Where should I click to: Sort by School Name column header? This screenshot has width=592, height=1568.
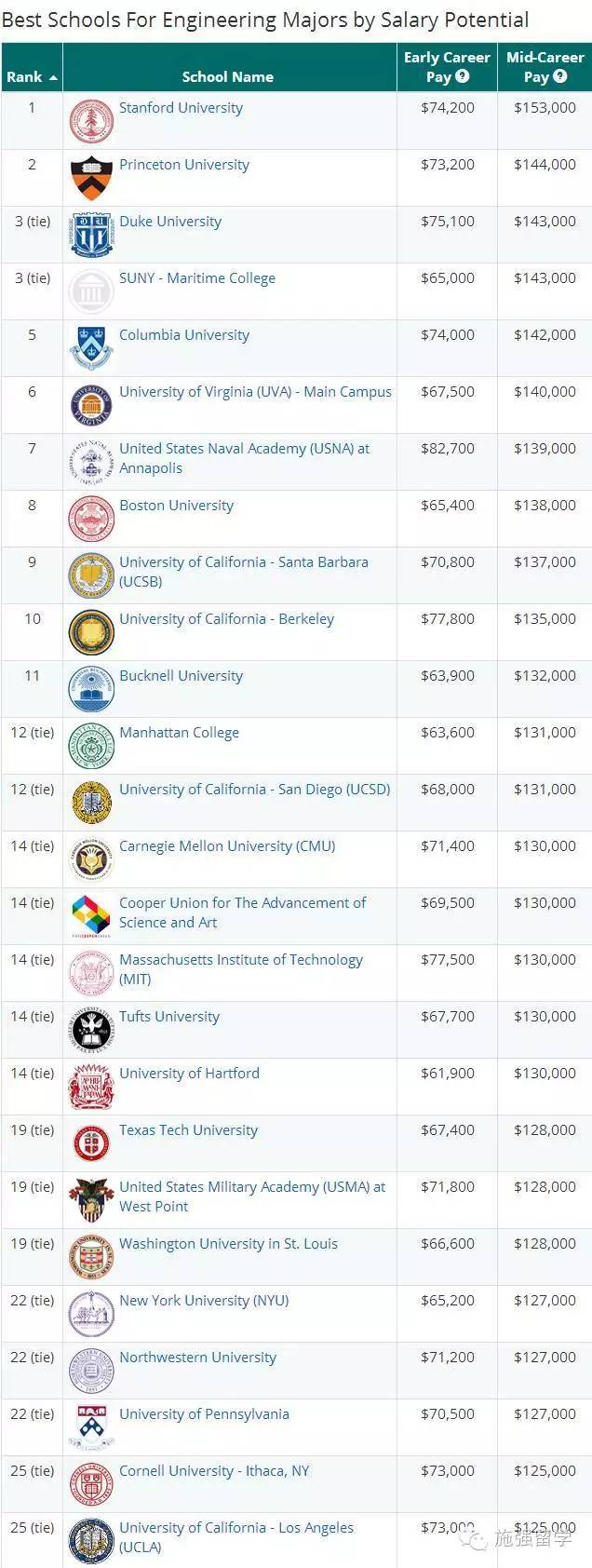(228, 77)
